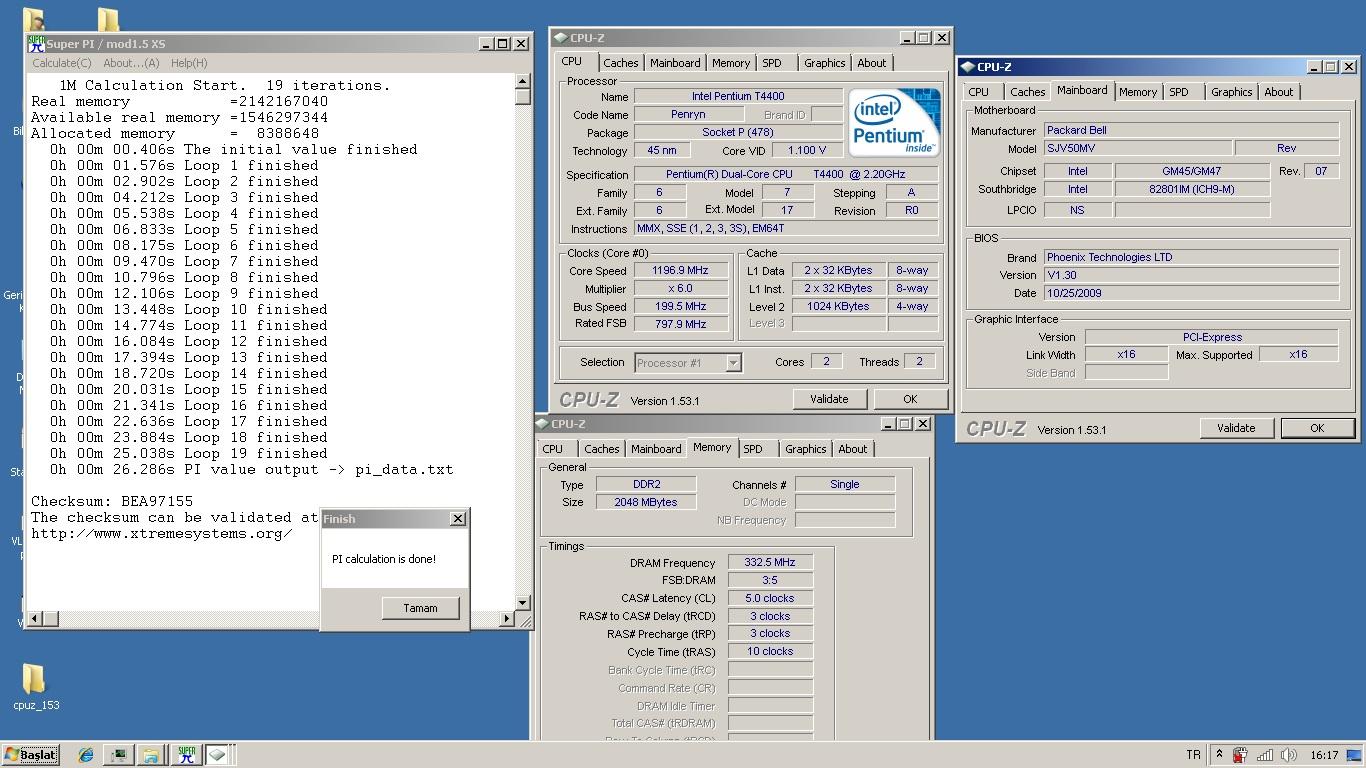Select CPU tab in Mainboard window

(979, 92)
